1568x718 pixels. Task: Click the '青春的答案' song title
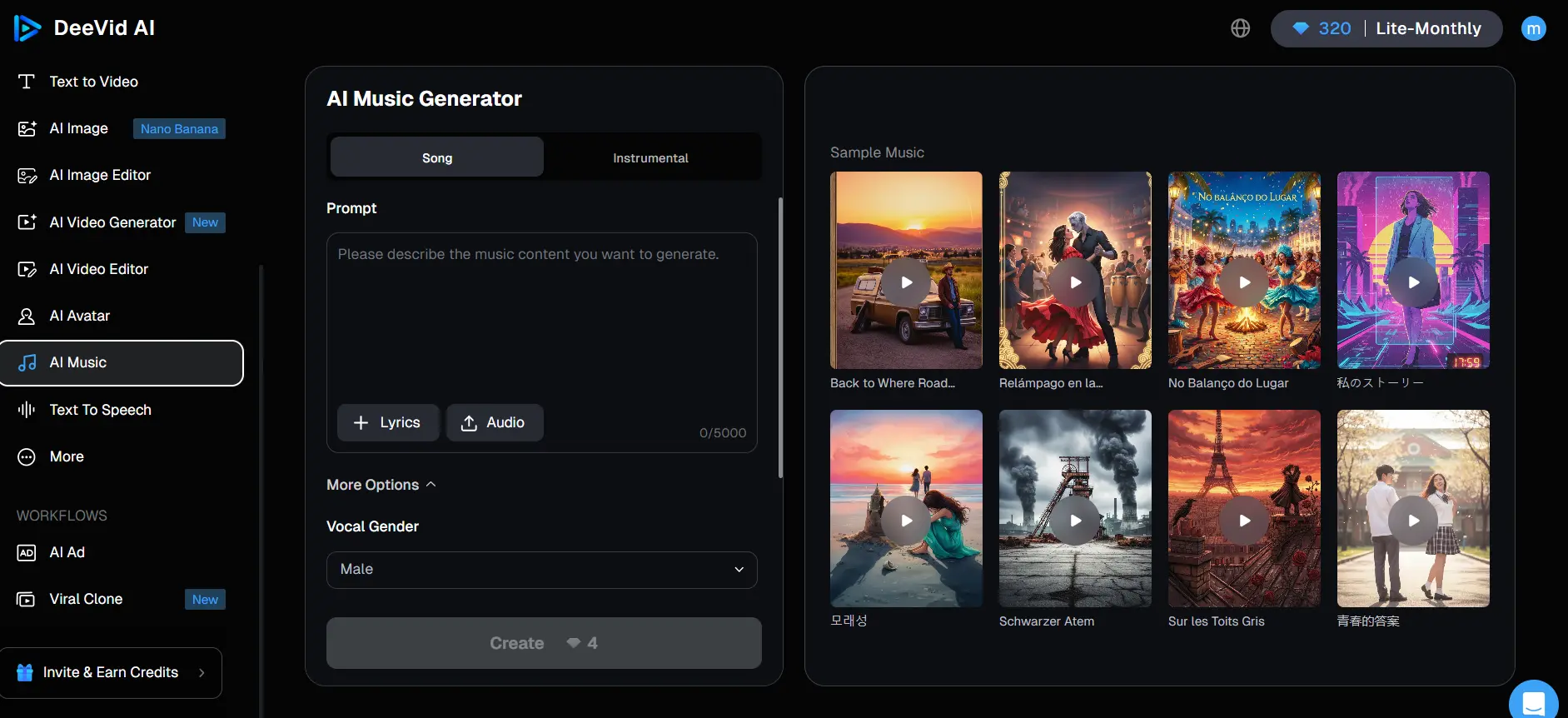(1368, 621)
